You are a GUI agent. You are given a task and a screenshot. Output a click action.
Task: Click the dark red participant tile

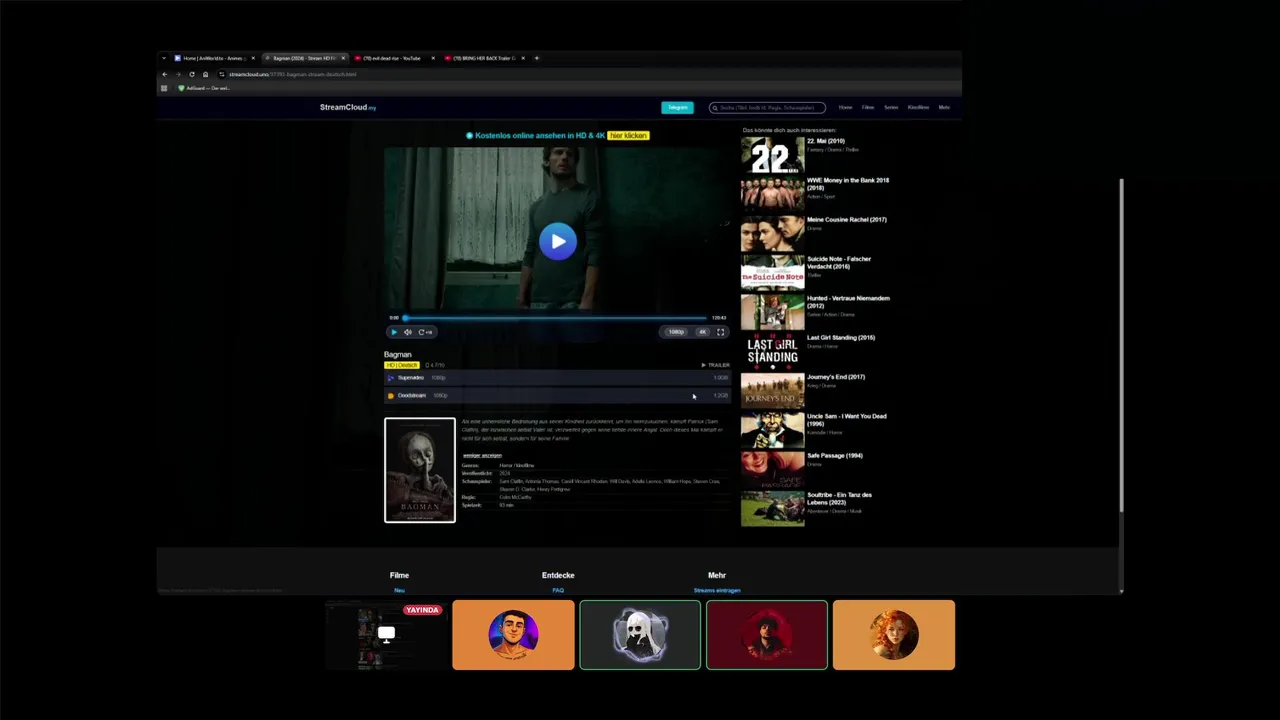pyautogui.click(x=767, y=635)
